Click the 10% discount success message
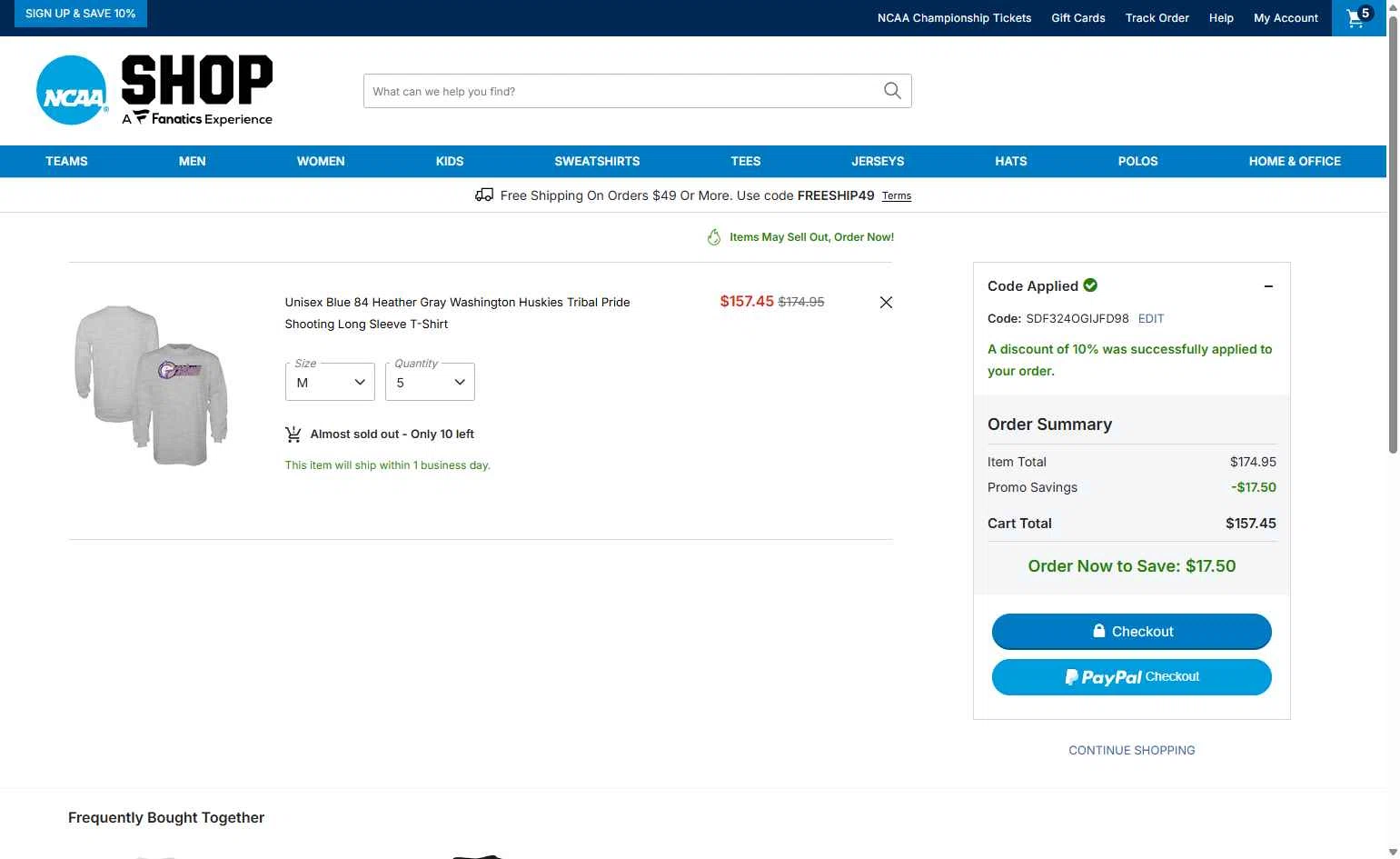The width and height of the screenshot is (1400, 859). [1129, 360]
